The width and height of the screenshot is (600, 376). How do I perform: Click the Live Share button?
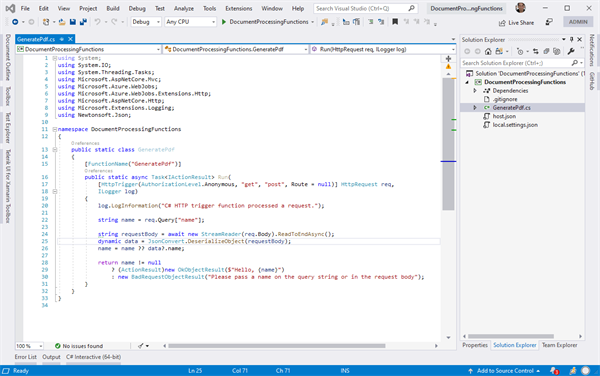[516, 23]
